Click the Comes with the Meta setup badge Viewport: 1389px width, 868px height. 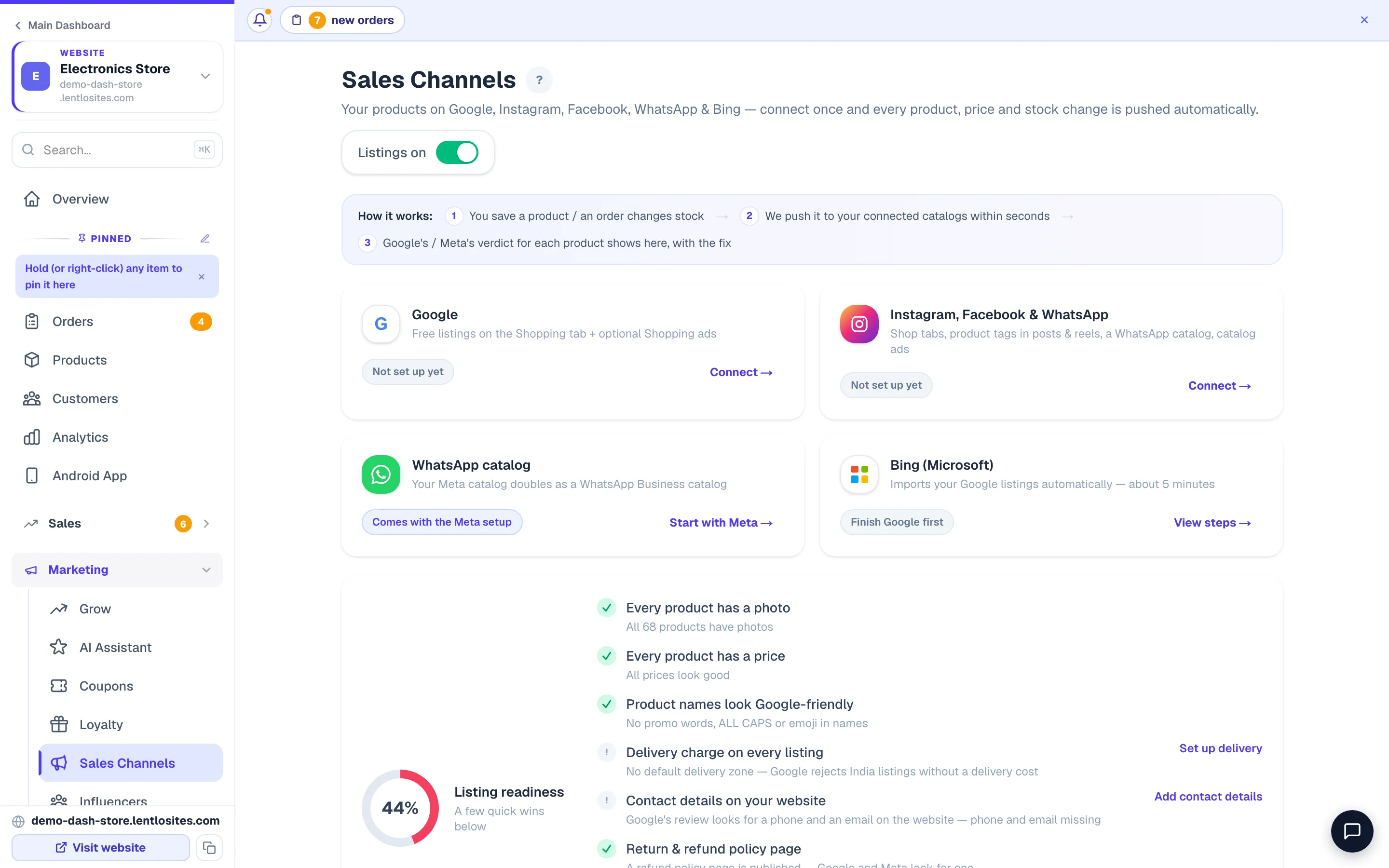441,522
